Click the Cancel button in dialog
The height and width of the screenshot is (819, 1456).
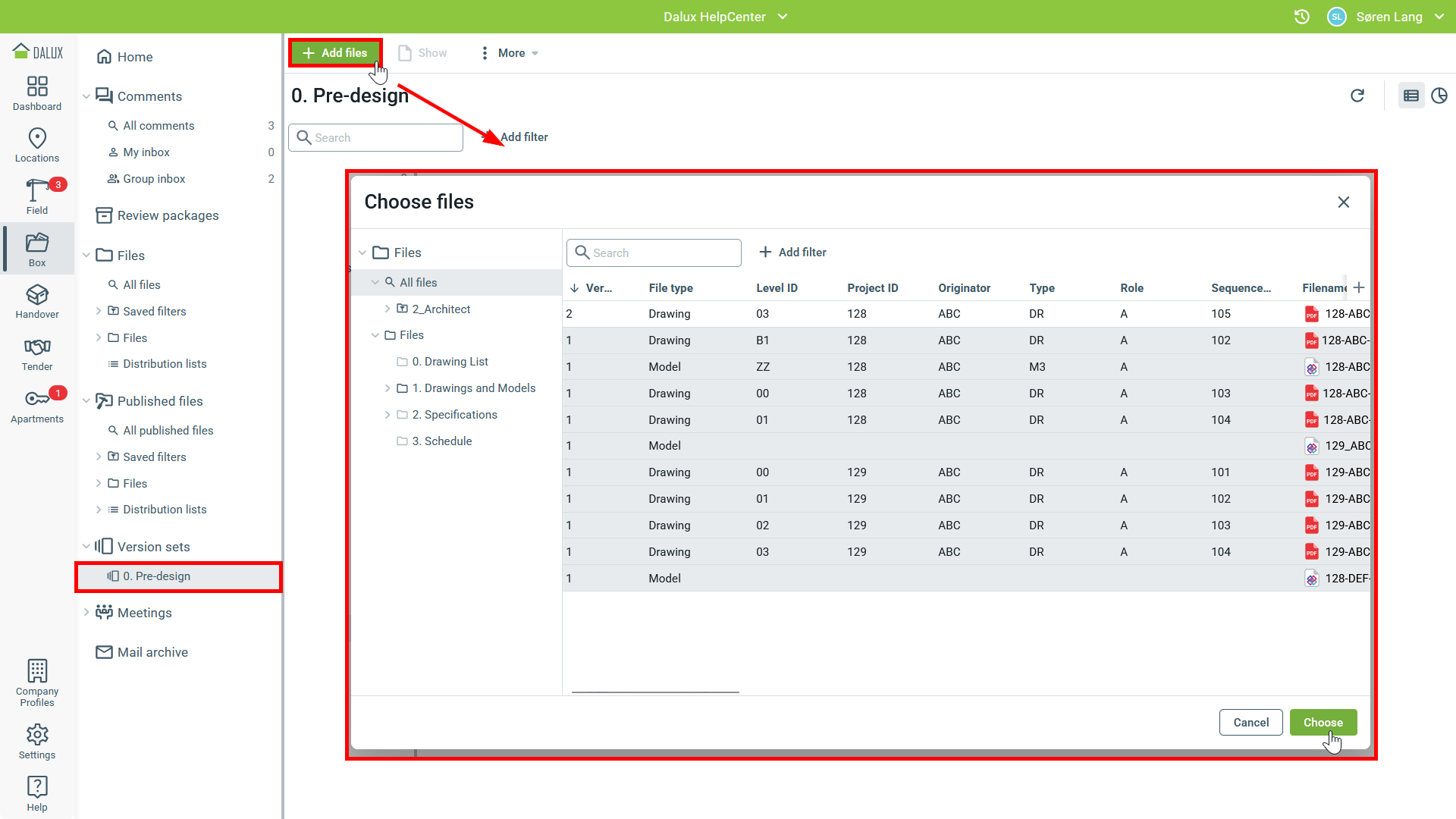[x=1250, y=722]
